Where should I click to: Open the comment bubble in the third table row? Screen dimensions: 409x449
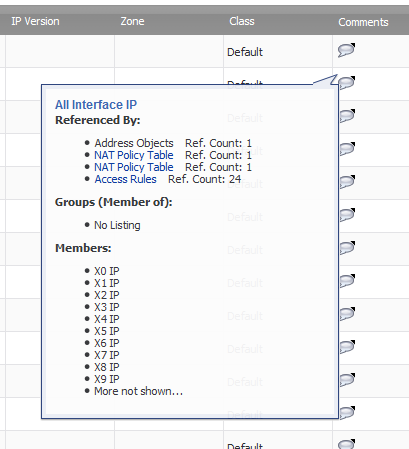point(347,116)
